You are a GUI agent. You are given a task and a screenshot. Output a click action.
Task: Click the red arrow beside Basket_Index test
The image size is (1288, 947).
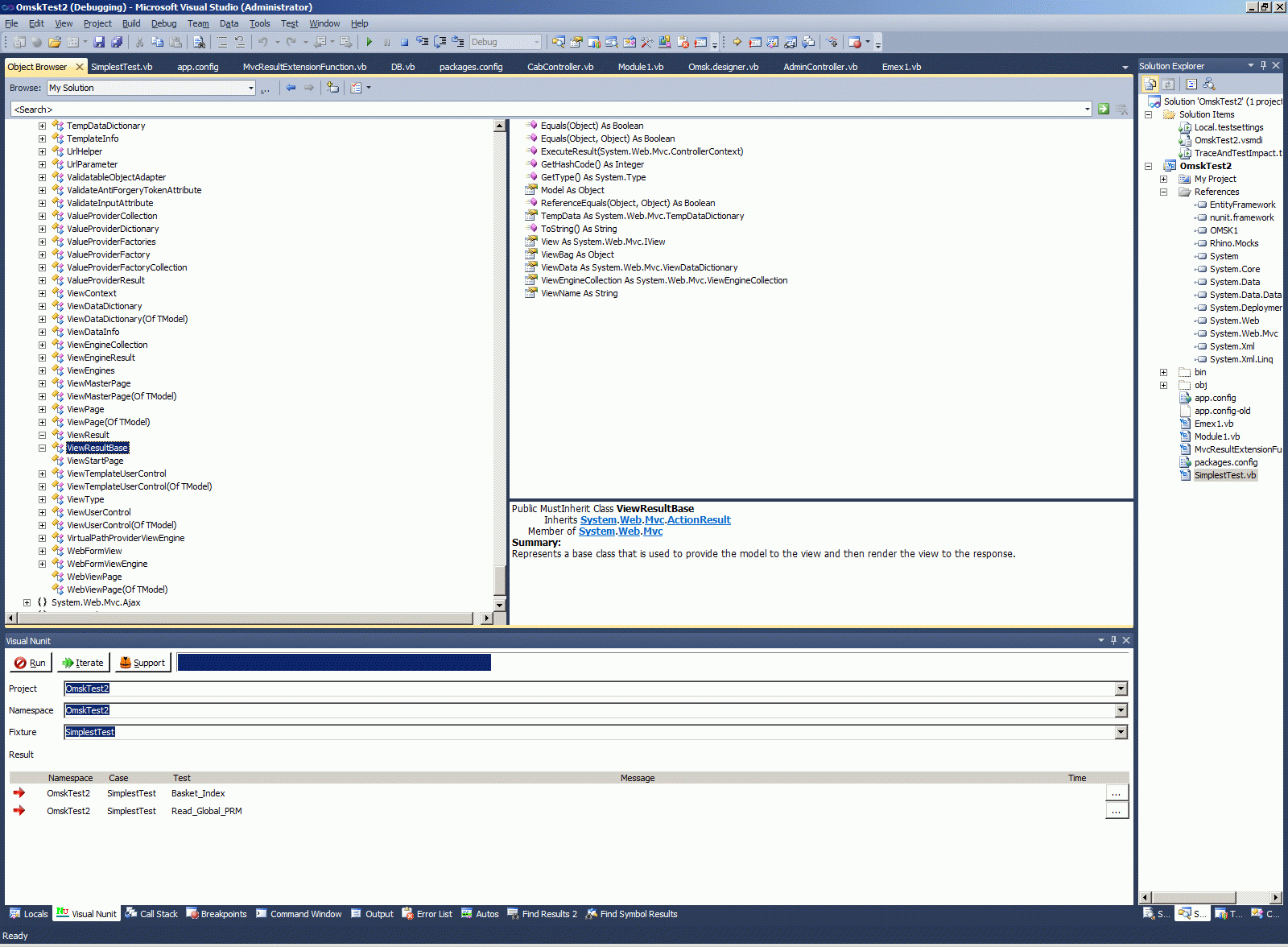(x=19, y=793)
